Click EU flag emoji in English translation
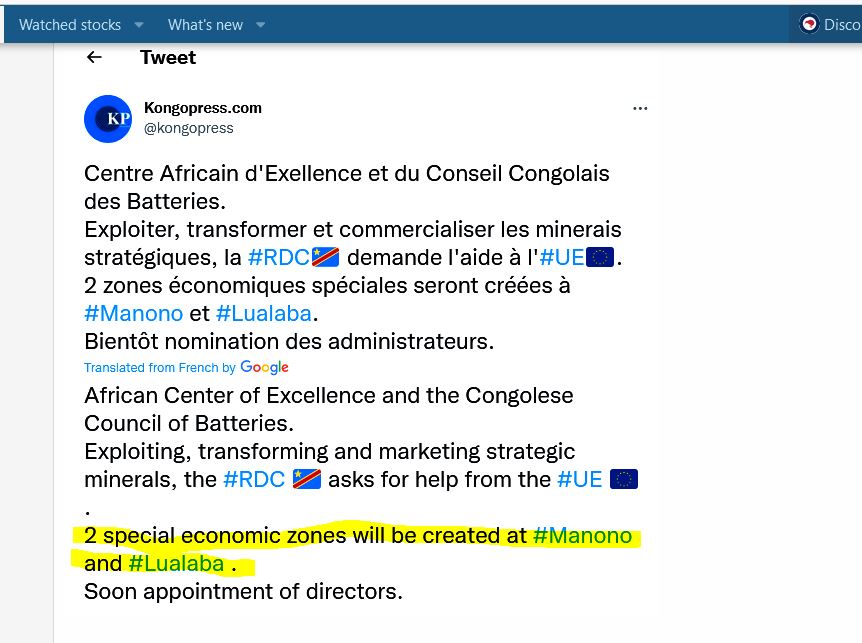 (624, 479)
